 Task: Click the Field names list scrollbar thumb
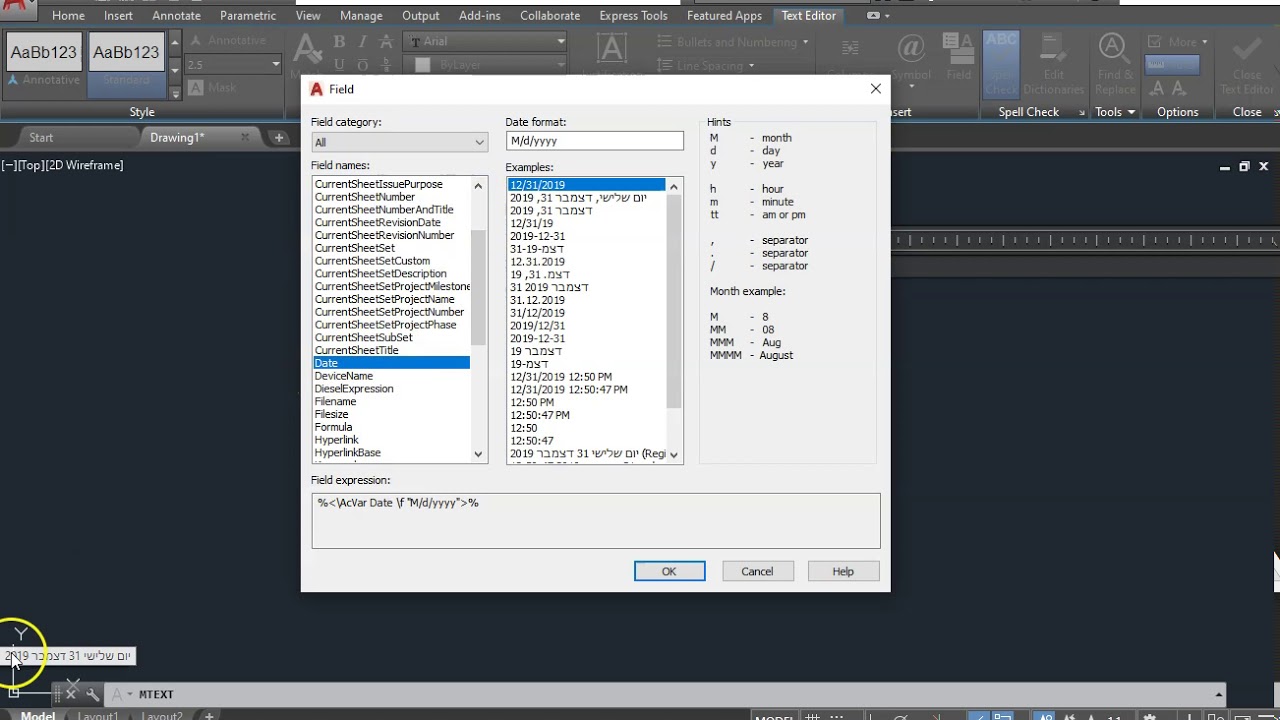pos(478,288)
